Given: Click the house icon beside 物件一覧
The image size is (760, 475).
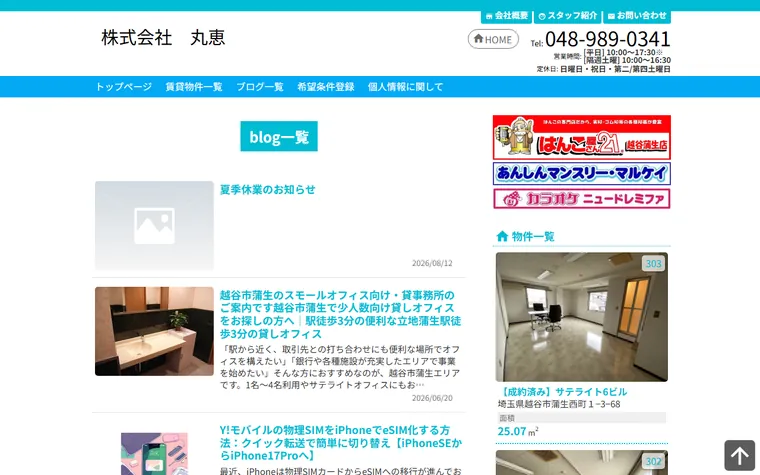Looking at the screenshot, I should (x=502, y=236).
